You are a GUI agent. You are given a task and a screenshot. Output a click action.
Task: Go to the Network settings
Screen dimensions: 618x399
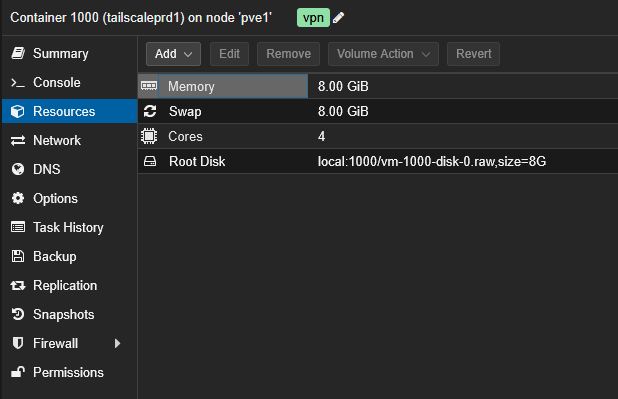tap(70, 140)
